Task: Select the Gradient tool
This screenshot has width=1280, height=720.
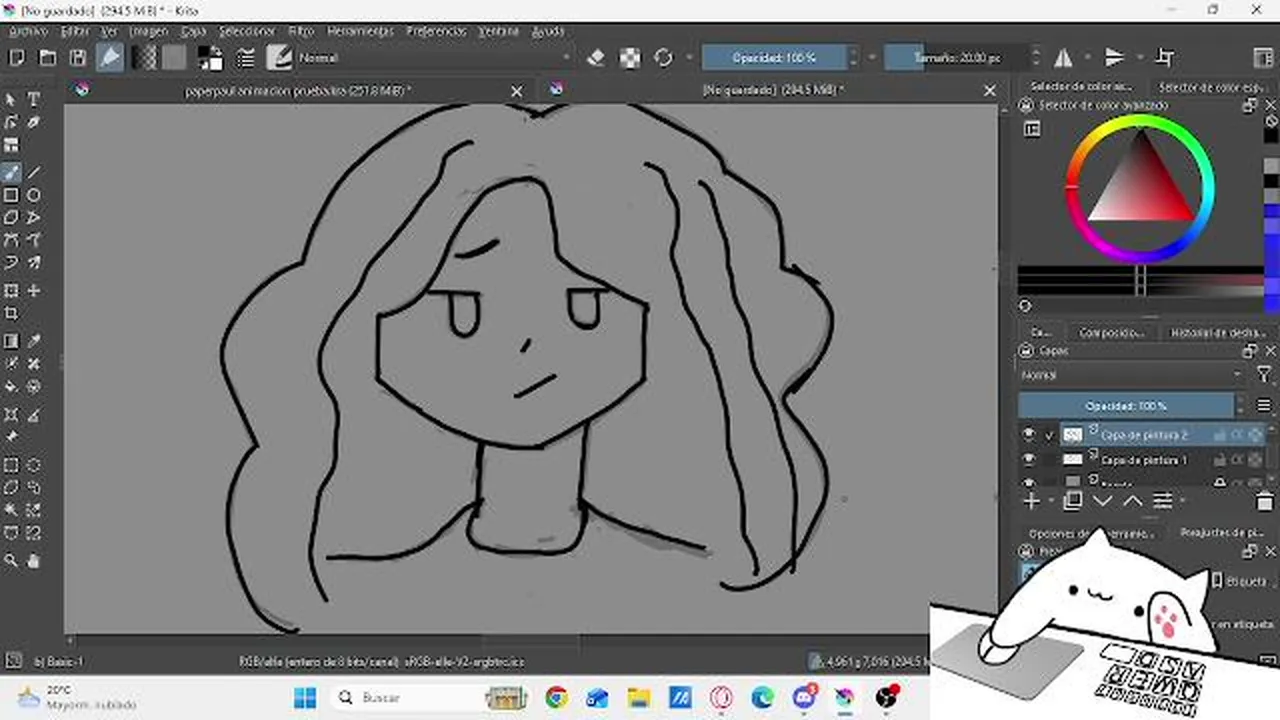Action: point(11,341)
